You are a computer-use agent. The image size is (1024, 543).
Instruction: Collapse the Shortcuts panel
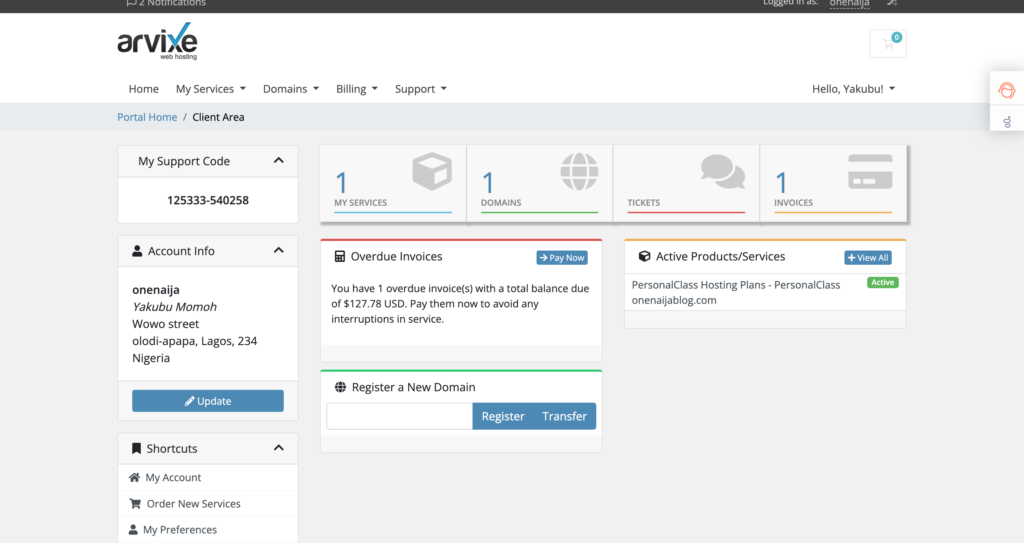coord(279,448)
